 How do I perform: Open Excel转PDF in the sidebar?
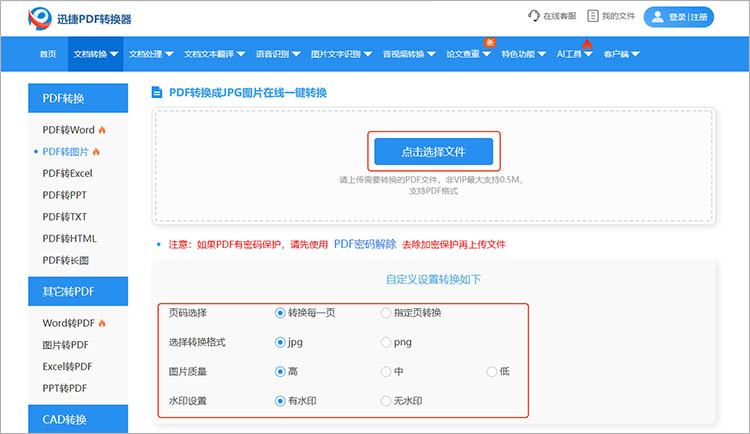click(67, 367)
